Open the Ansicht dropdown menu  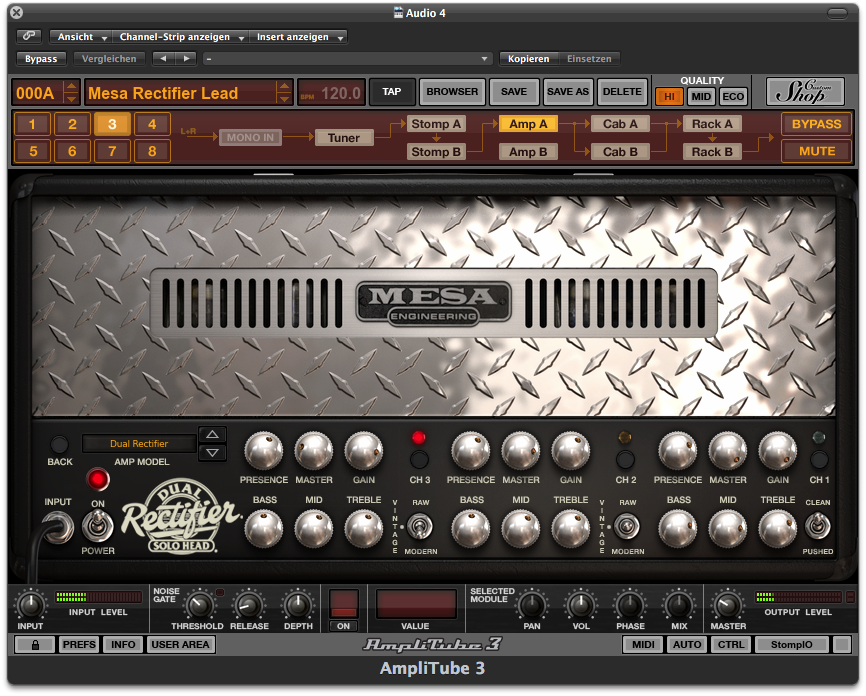click(80, 37)
